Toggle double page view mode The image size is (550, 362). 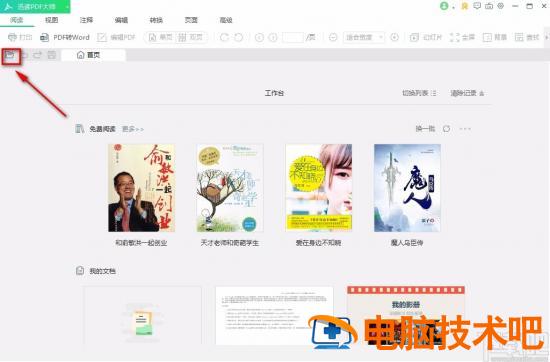point(190,37)
